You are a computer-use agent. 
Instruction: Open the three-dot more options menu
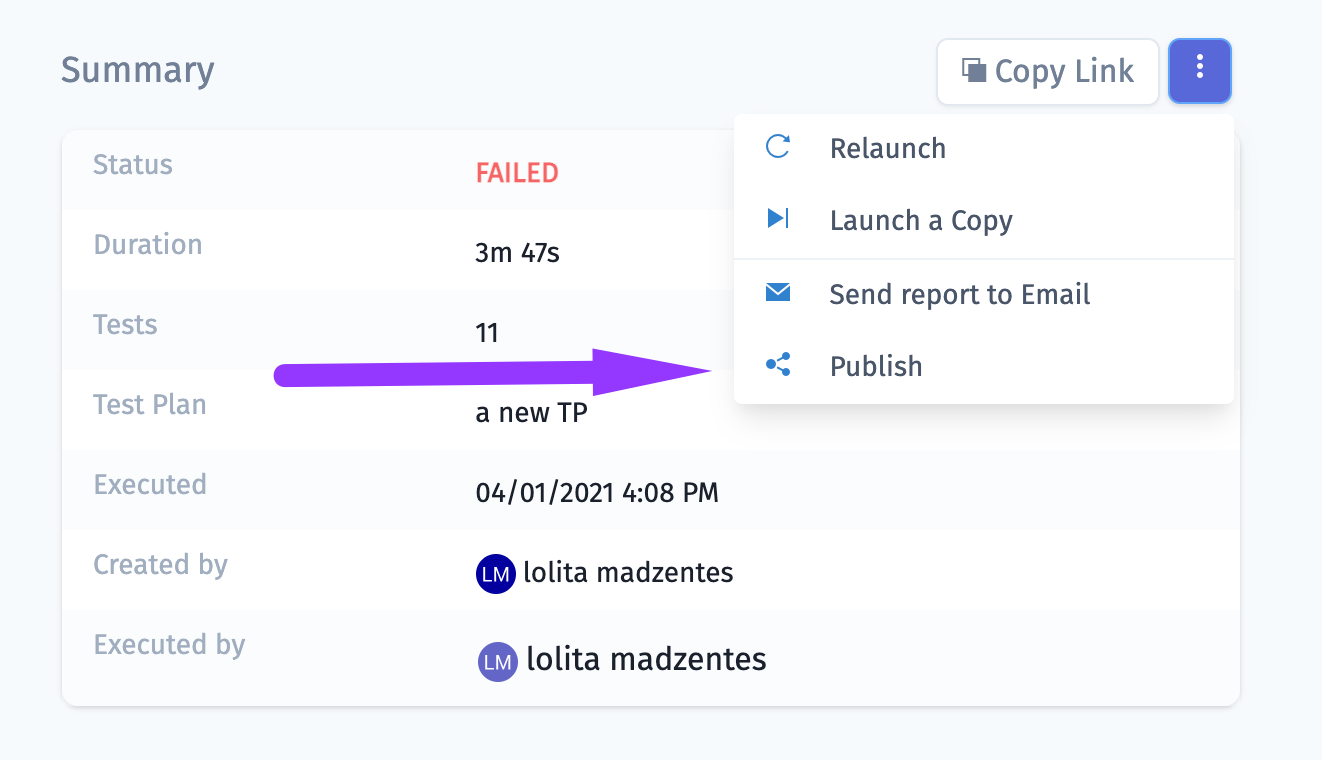pos(1200,72)
